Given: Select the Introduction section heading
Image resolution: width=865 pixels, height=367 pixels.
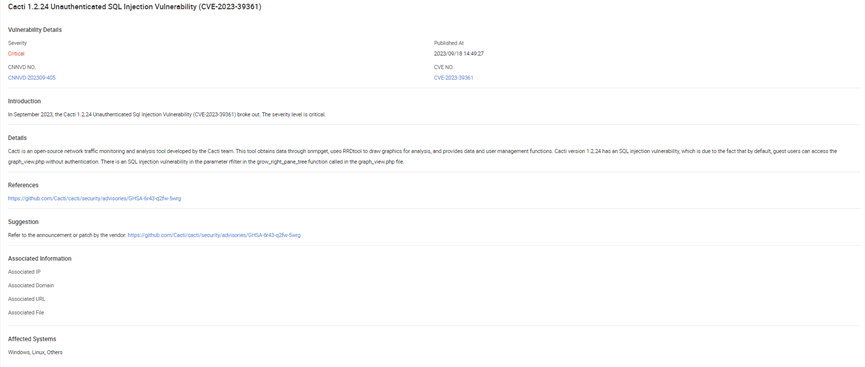Looking at the screenshot, I should (x=24, y=102).
